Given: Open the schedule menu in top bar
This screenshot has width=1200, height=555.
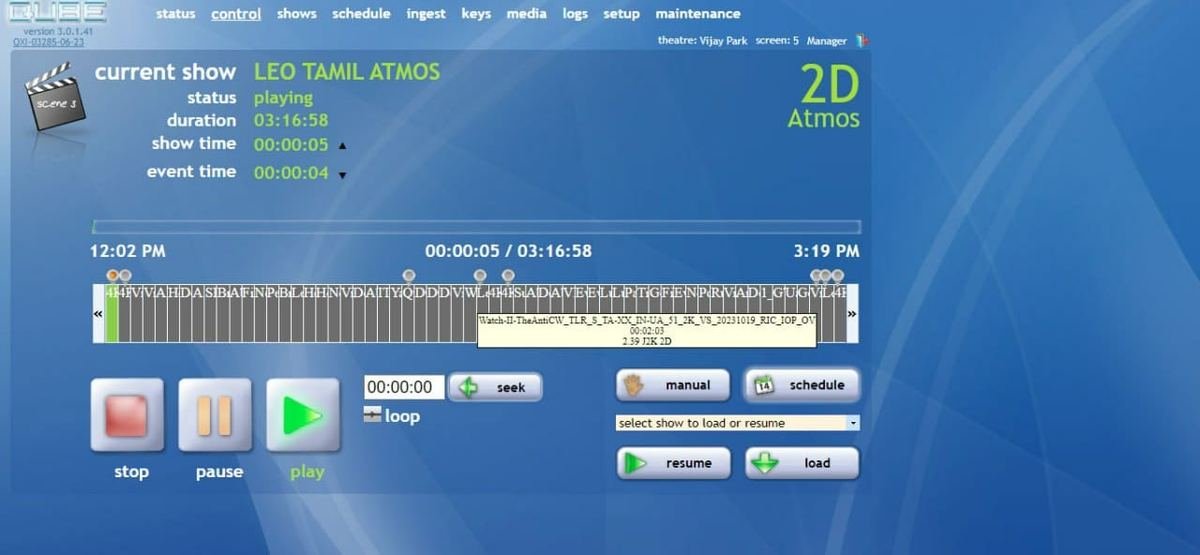Looking at the screenshot, I should (x=361, y=14).
